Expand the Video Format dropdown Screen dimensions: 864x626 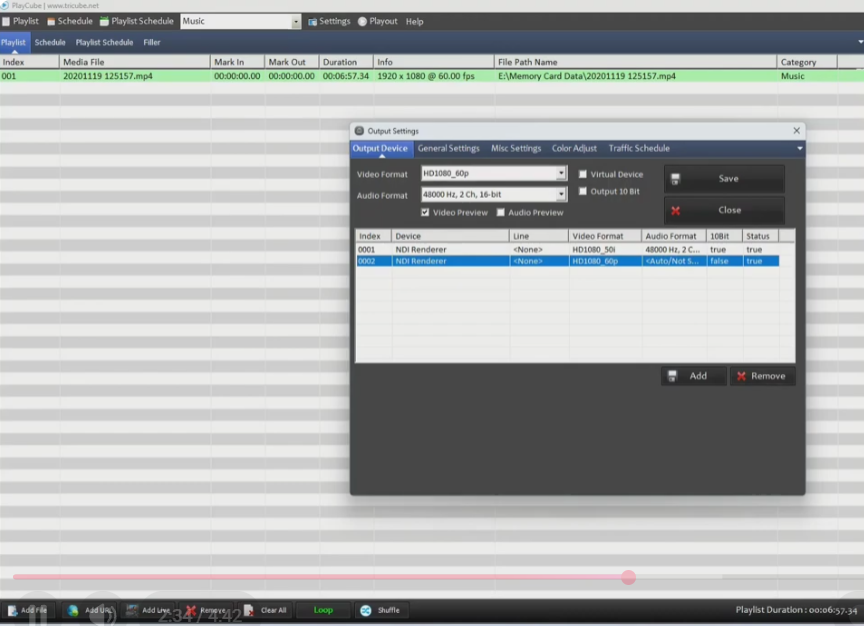click(x=561, y=174)
